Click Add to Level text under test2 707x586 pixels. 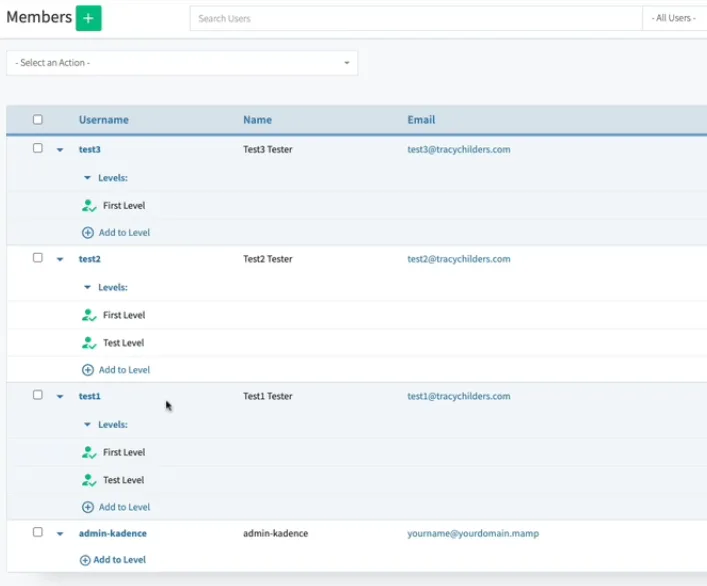[x=124, y=370]
